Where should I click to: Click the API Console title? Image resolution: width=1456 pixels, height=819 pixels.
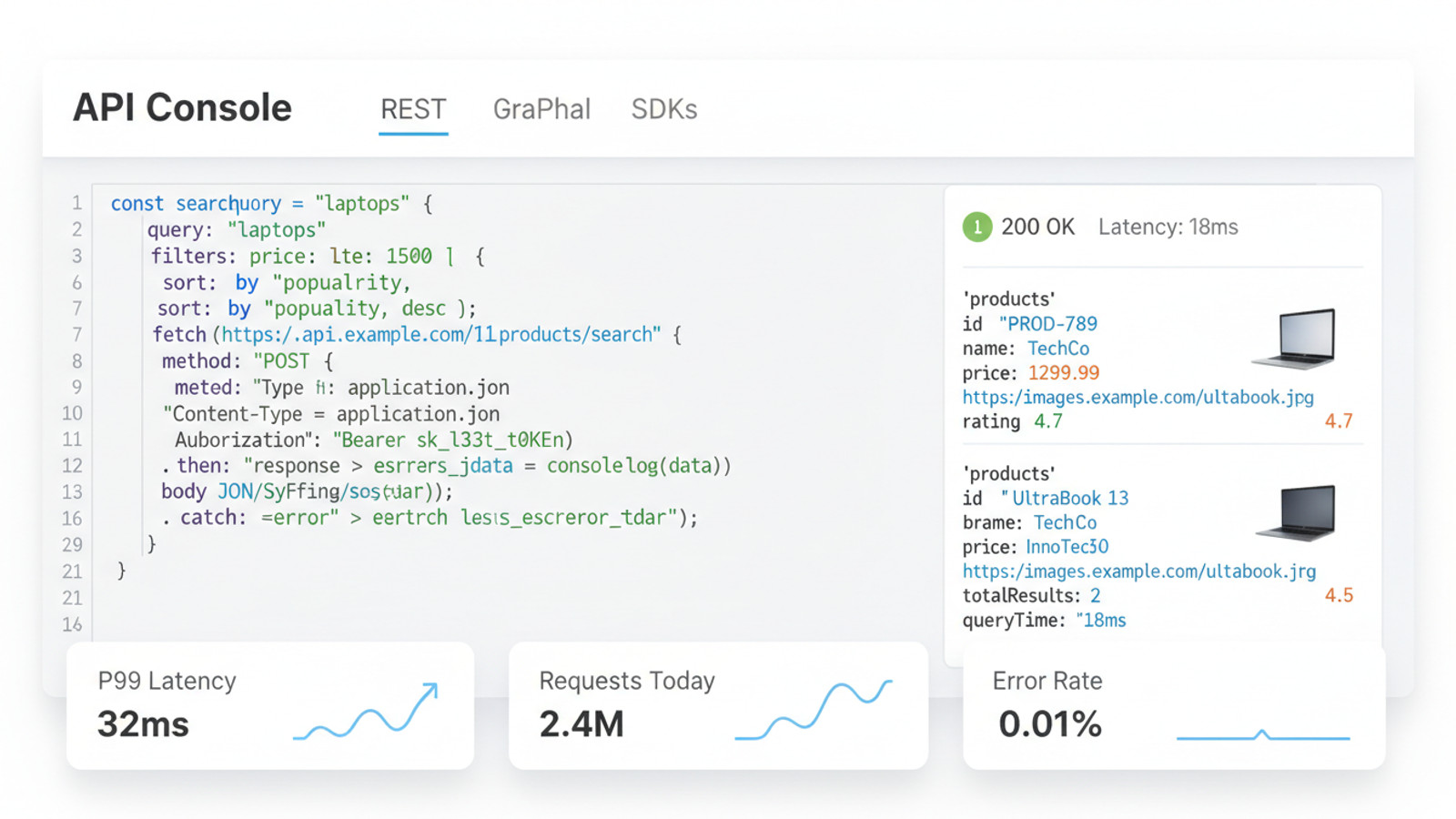coord(182,107)
